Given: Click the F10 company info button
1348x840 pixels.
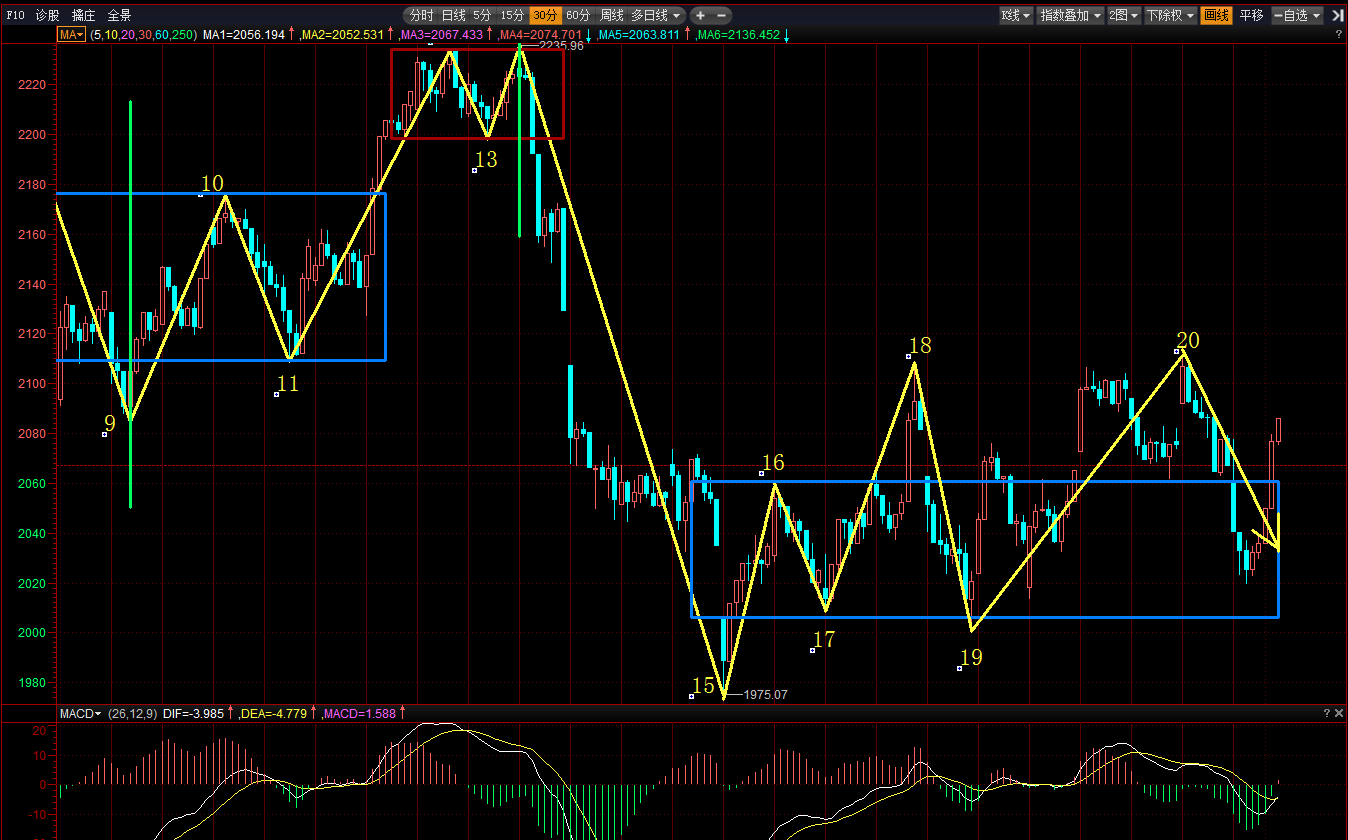Looking at the screenshot, I should click(16, 16).
